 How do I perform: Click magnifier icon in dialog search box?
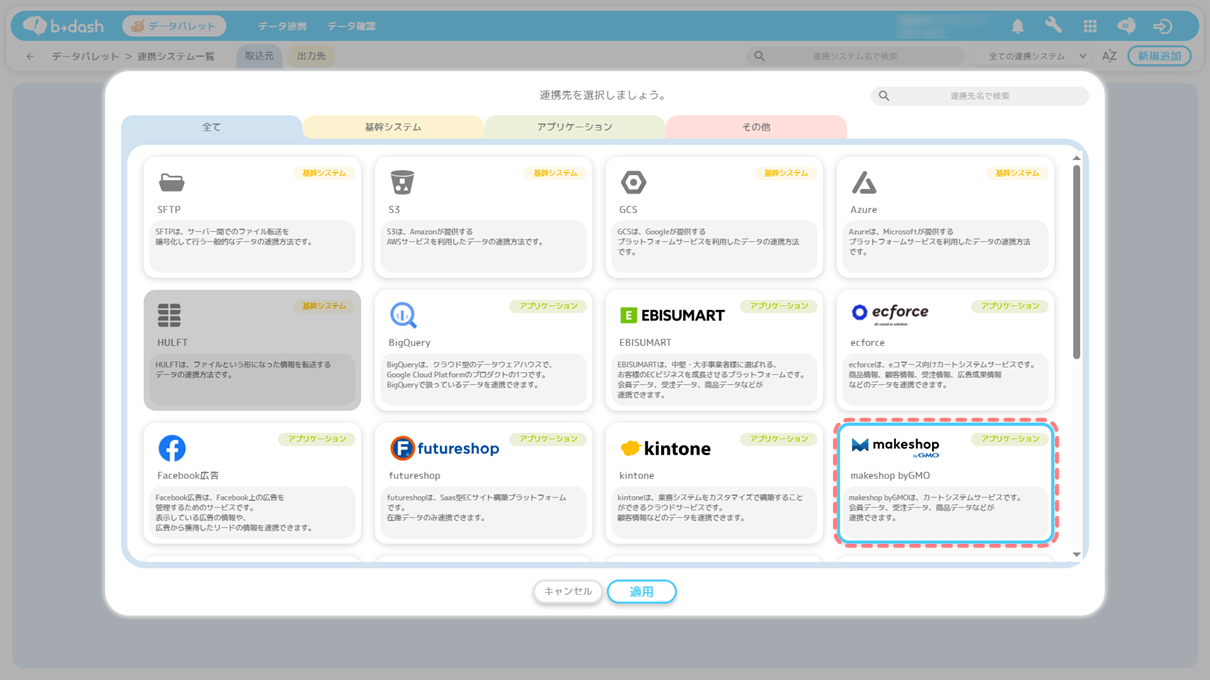[x=884, y=96]
